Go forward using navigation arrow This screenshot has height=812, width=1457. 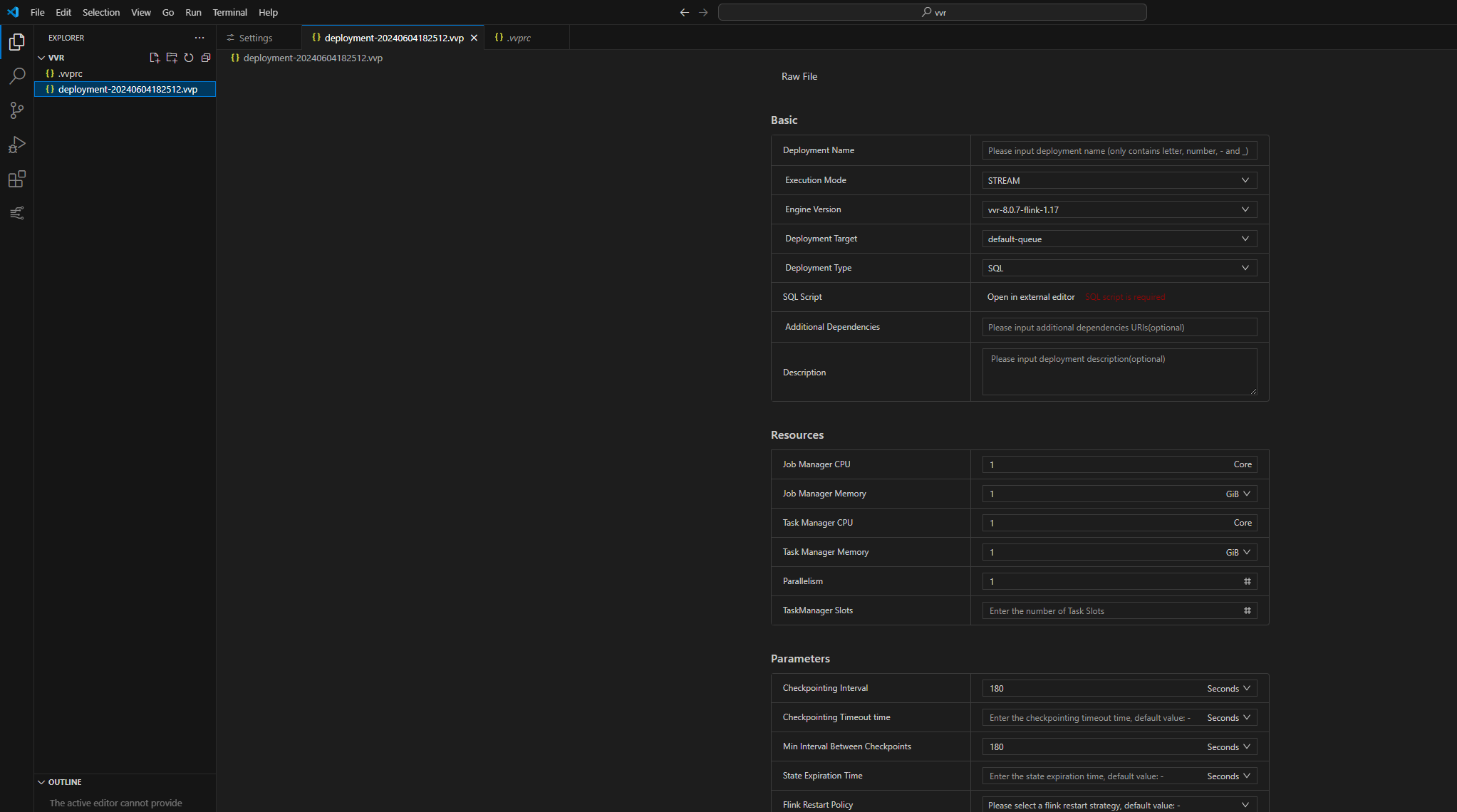703,12
